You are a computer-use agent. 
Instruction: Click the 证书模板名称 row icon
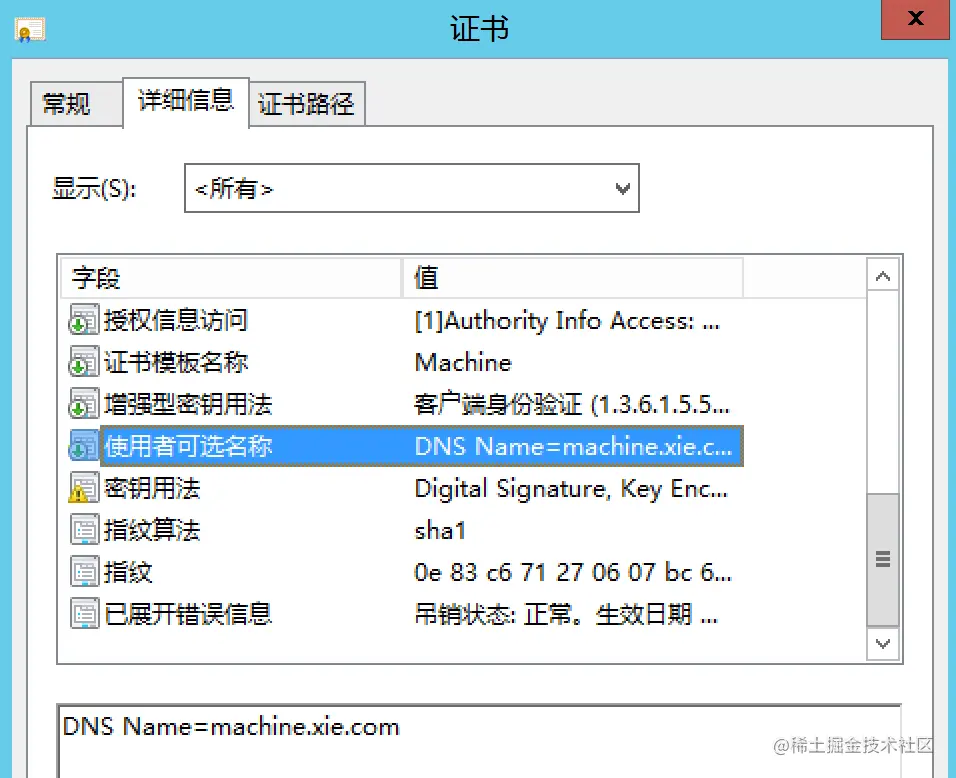coord(84,362)
